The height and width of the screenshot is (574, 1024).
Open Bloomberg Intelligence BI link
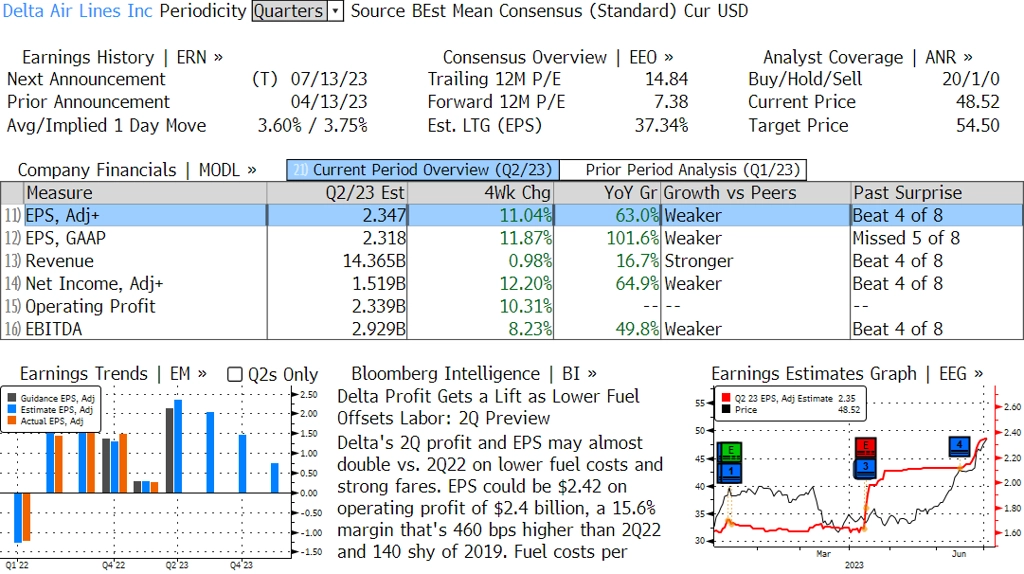pos(473,374)
